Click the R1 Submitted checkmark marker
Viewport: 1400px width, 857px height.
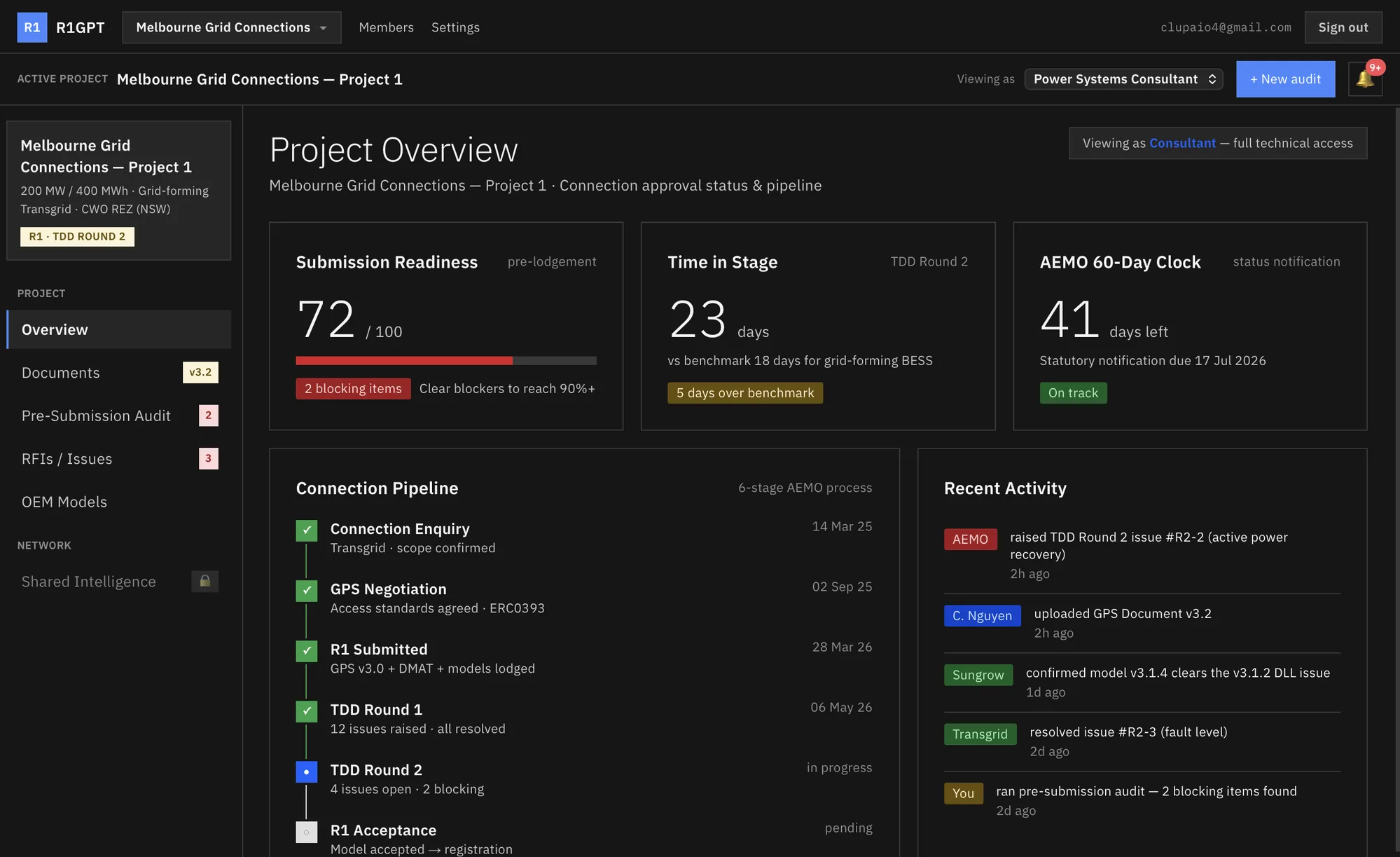pyautogui.click(x=307, y=651)
